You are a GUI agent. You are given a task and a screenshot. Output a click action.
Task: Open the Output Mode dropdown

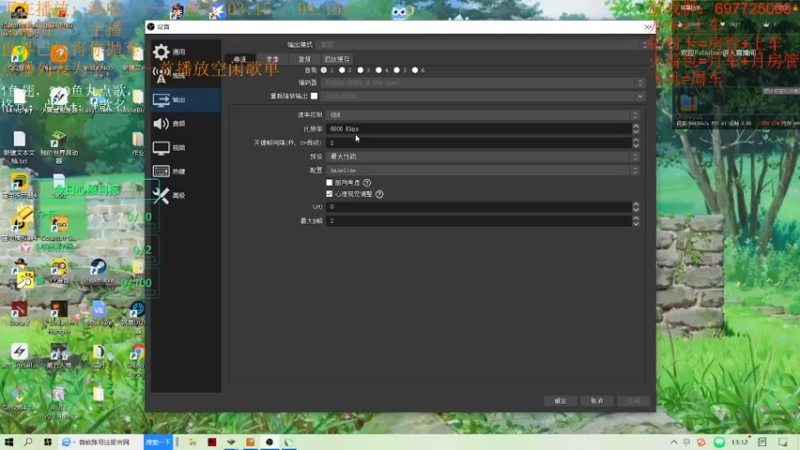tap(482, 44)
